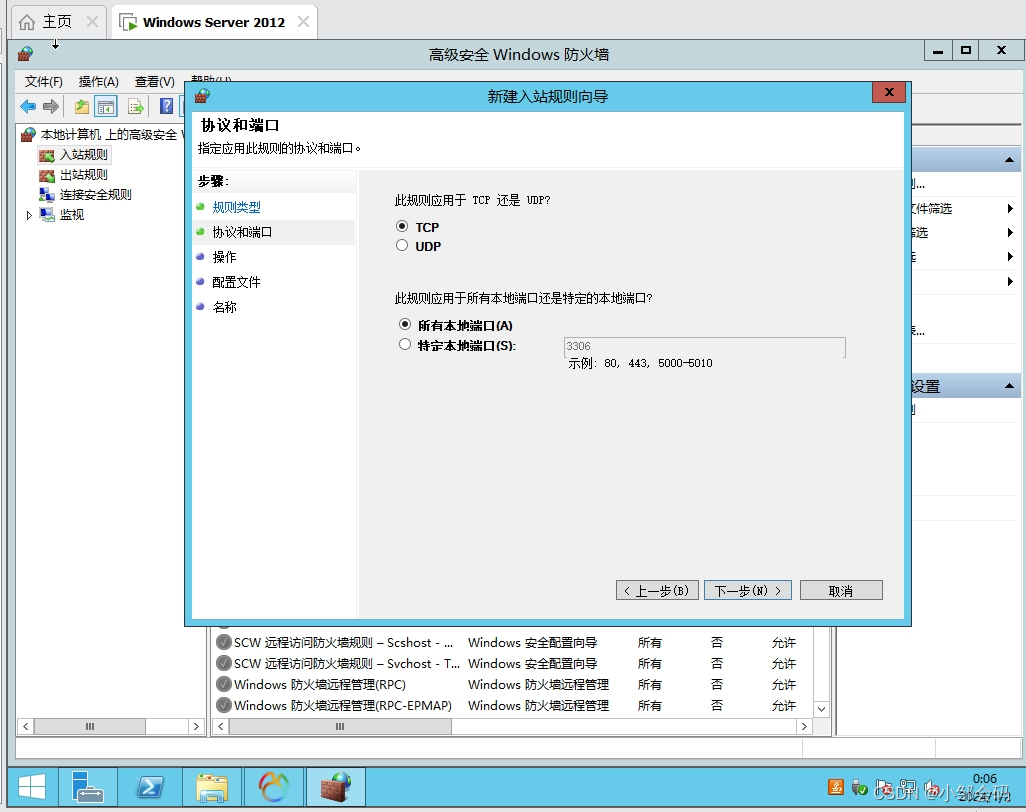
Task: Open File Explorer from the taskbar
Action: click(x=212, y=786)
